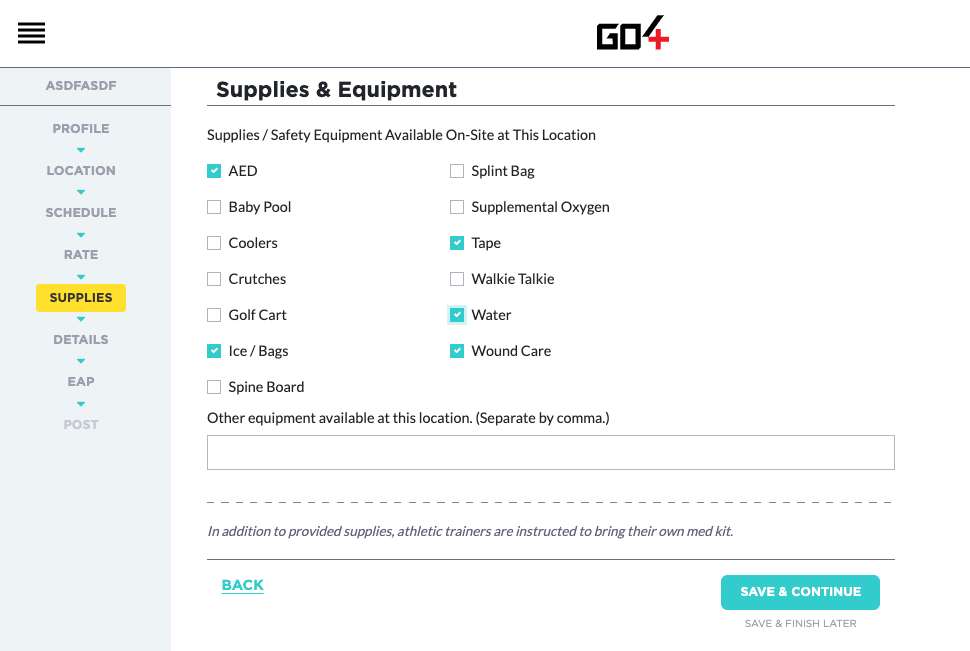Select the Walkie Talkie checkbox
This screenshot has height=651, width=970.
(x=457, y=279)
